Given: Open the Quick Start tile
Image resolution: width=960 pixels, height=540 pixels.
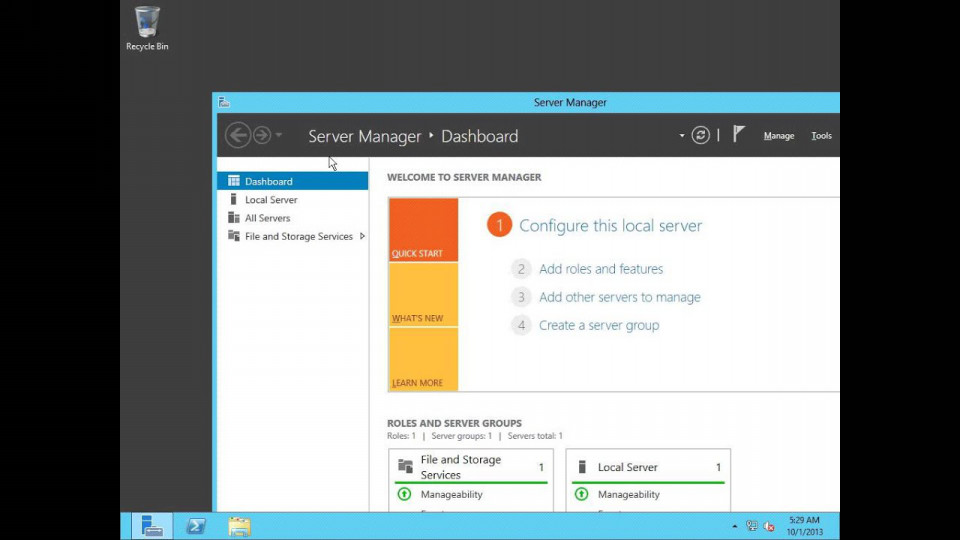Looking at the screenshot, I should coord(423,230).
